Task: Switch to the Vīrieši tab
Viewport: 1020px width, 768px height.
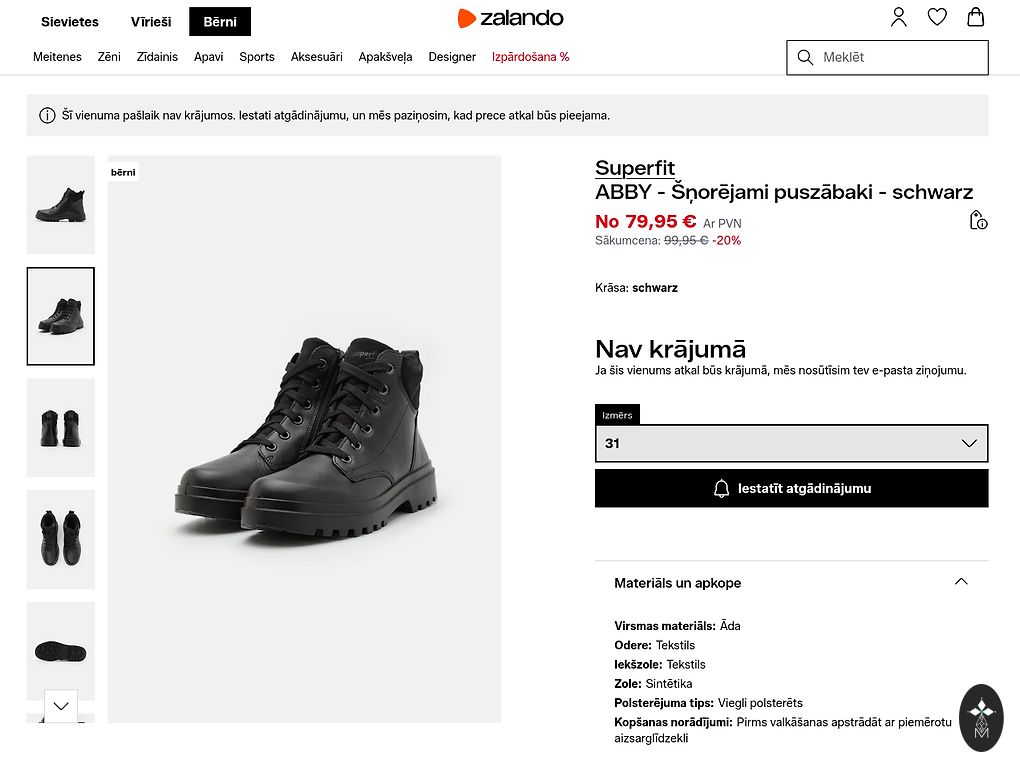Action: tap(151, 22)
